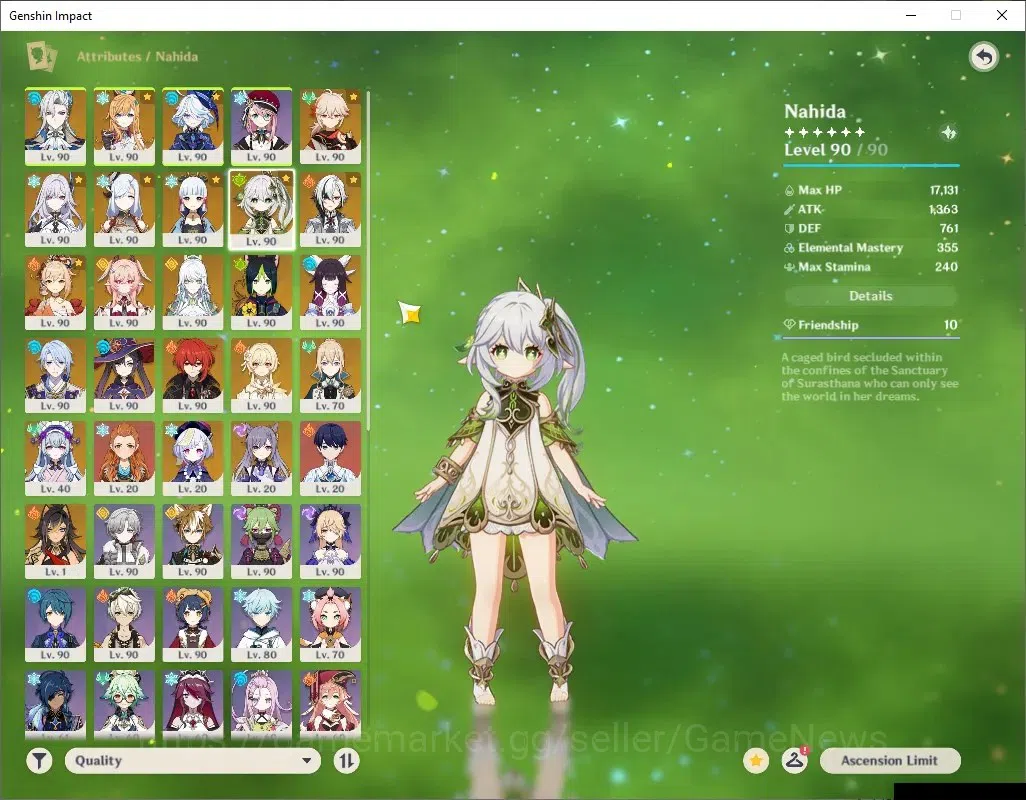Select Diona's Lv. 70 card

point(330,625)
